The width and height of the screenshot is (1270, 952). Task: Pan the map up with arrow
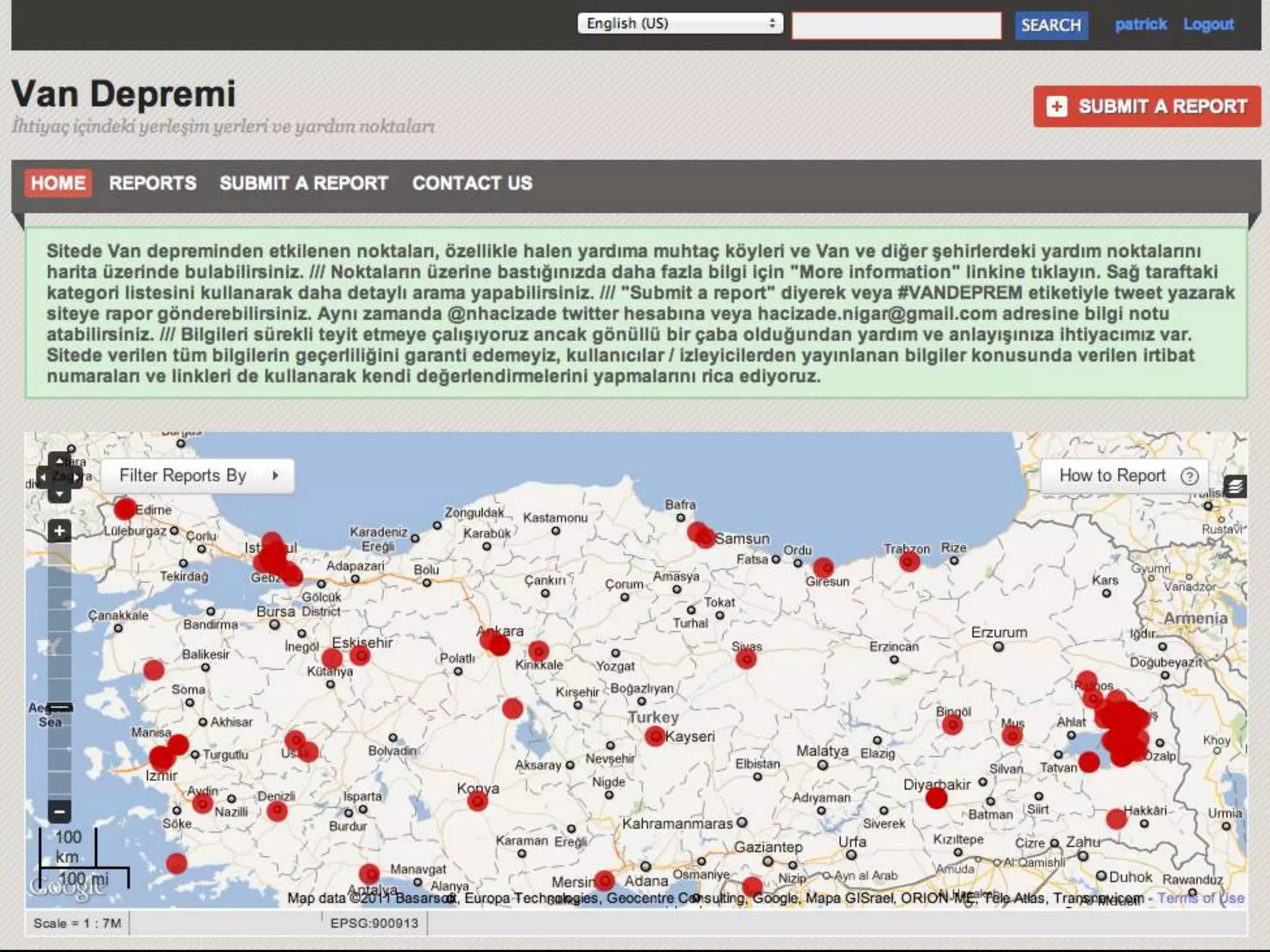click(60, 461)
